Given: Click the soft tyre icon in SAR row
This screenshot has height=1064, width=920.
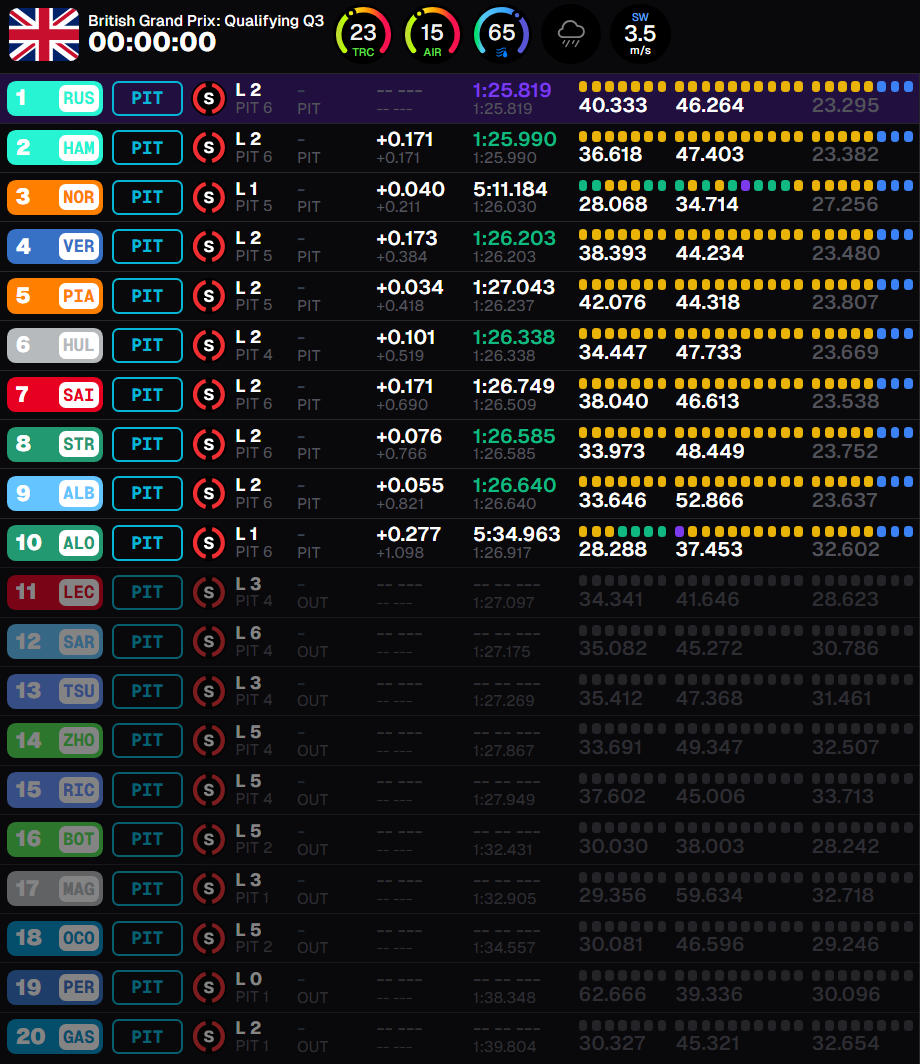Looking at the screenshot, I should coord(208,642).
